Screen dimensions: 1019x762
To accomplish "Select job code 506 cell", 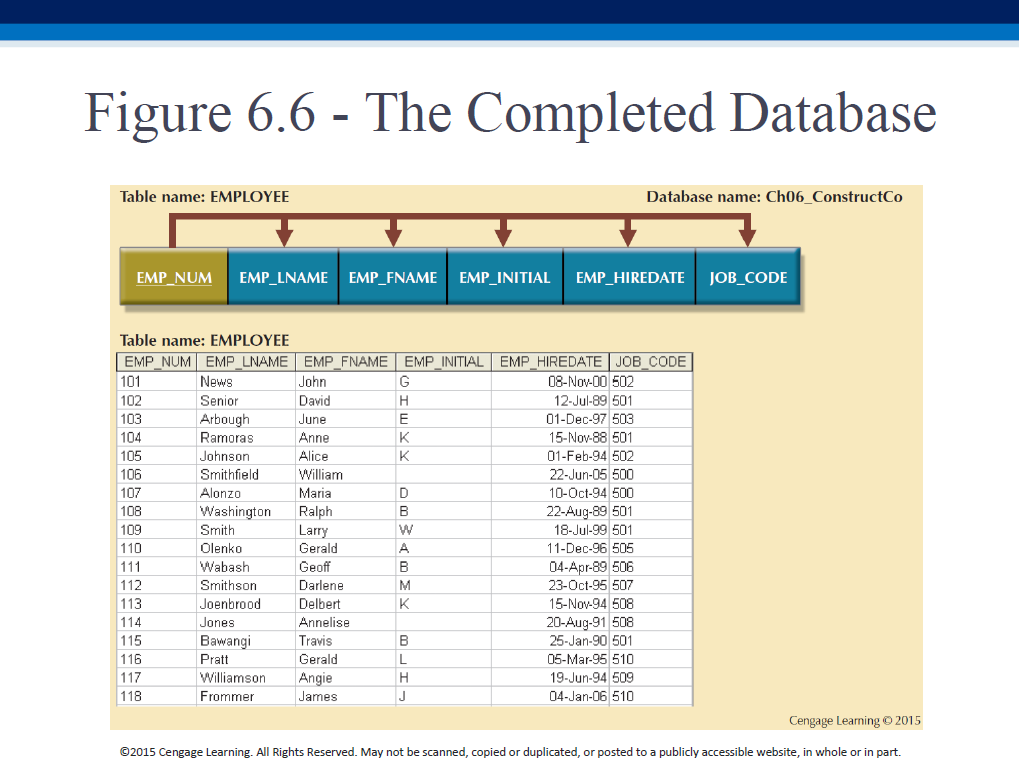I will tap(651, 566).
